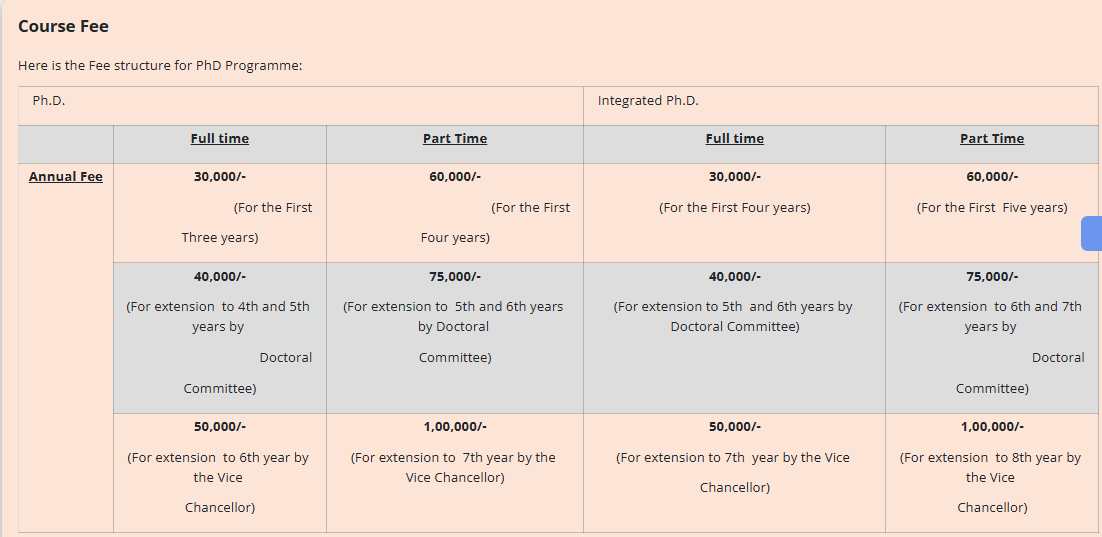Click the Ph.D. Part Time column header
Image resolution: width=1102 pixels, height=537 pixels.
[x=455, y=138]
